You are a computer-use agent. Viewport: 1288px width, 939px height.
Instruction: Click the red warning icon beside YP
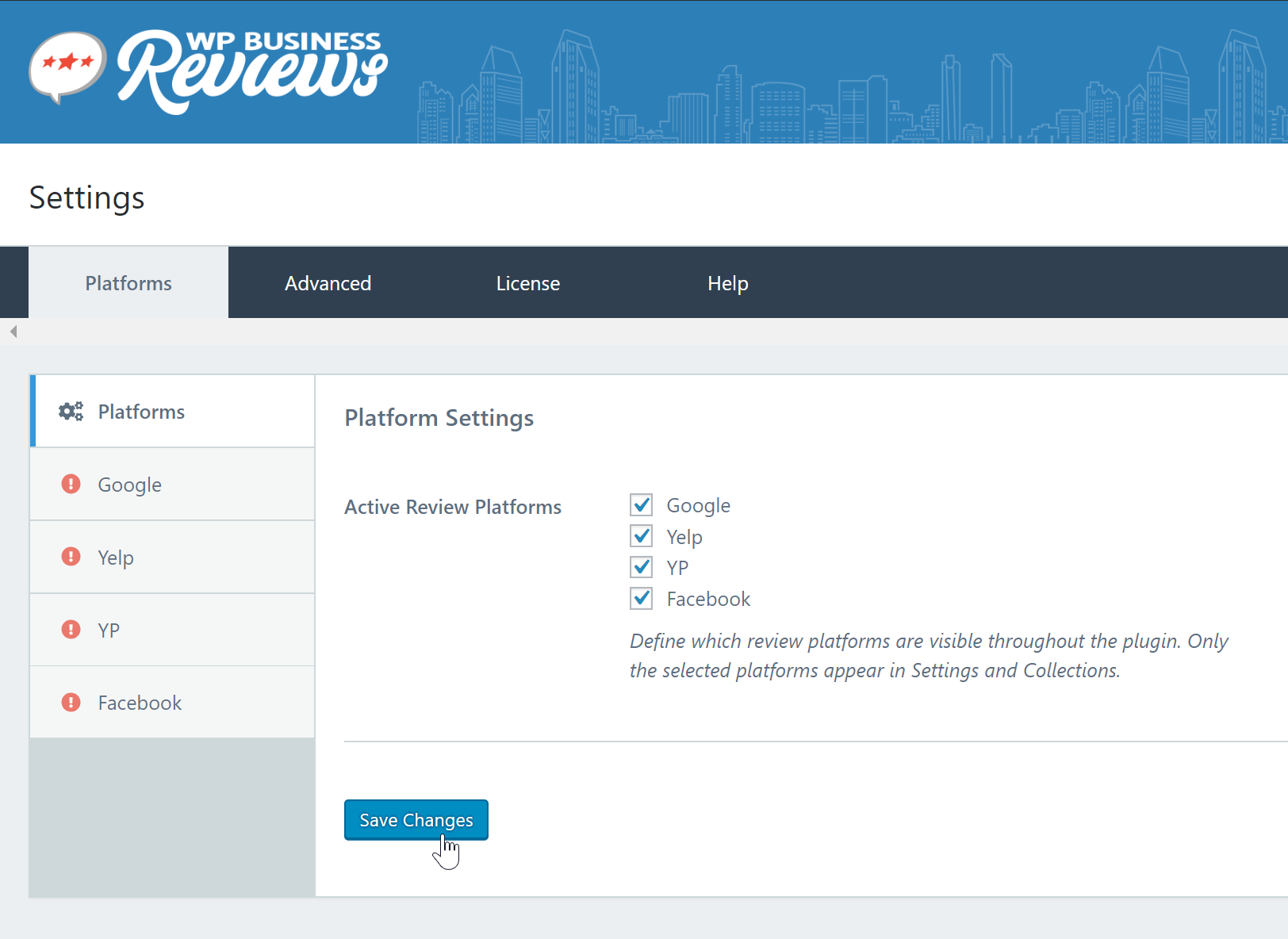[x=71, y=630]
